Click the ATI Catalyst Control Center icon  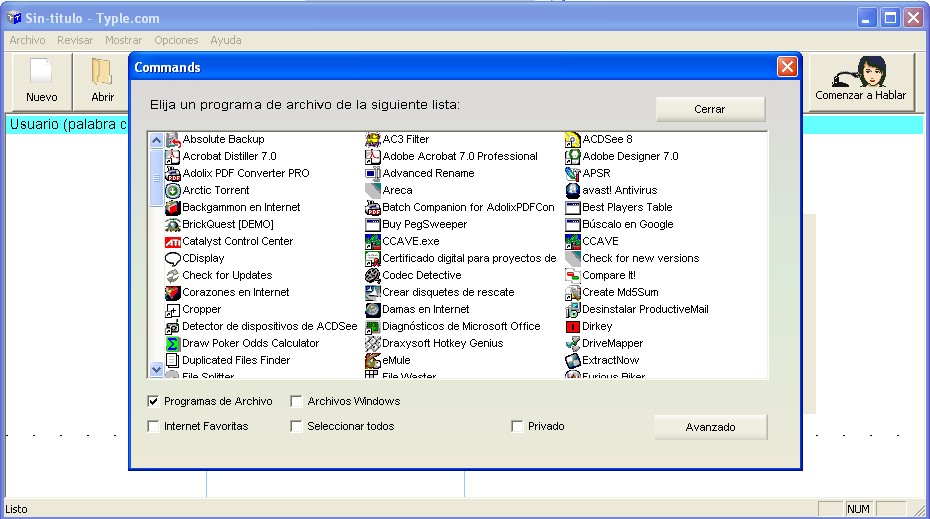(x=173, y=242)
